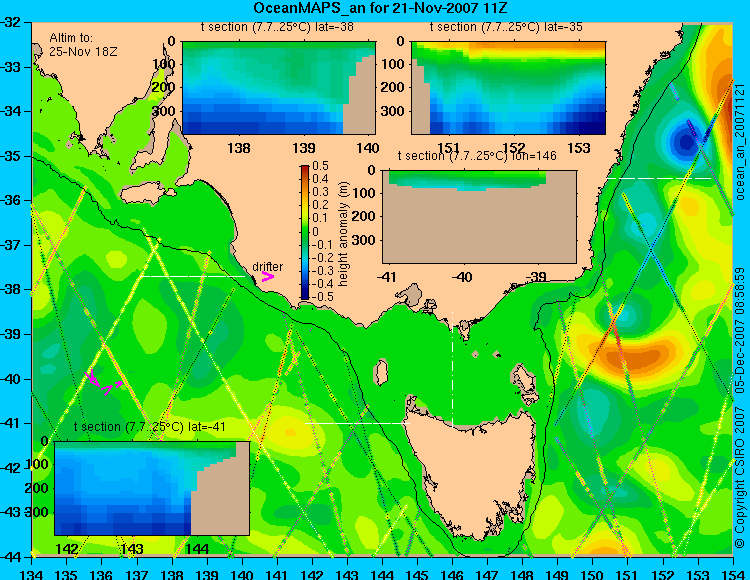The height and width of the screenshot is (580, 750).
Task: Click the 0.5 value on the color scale
Action: pyautogui.click(x=320, y=166)
